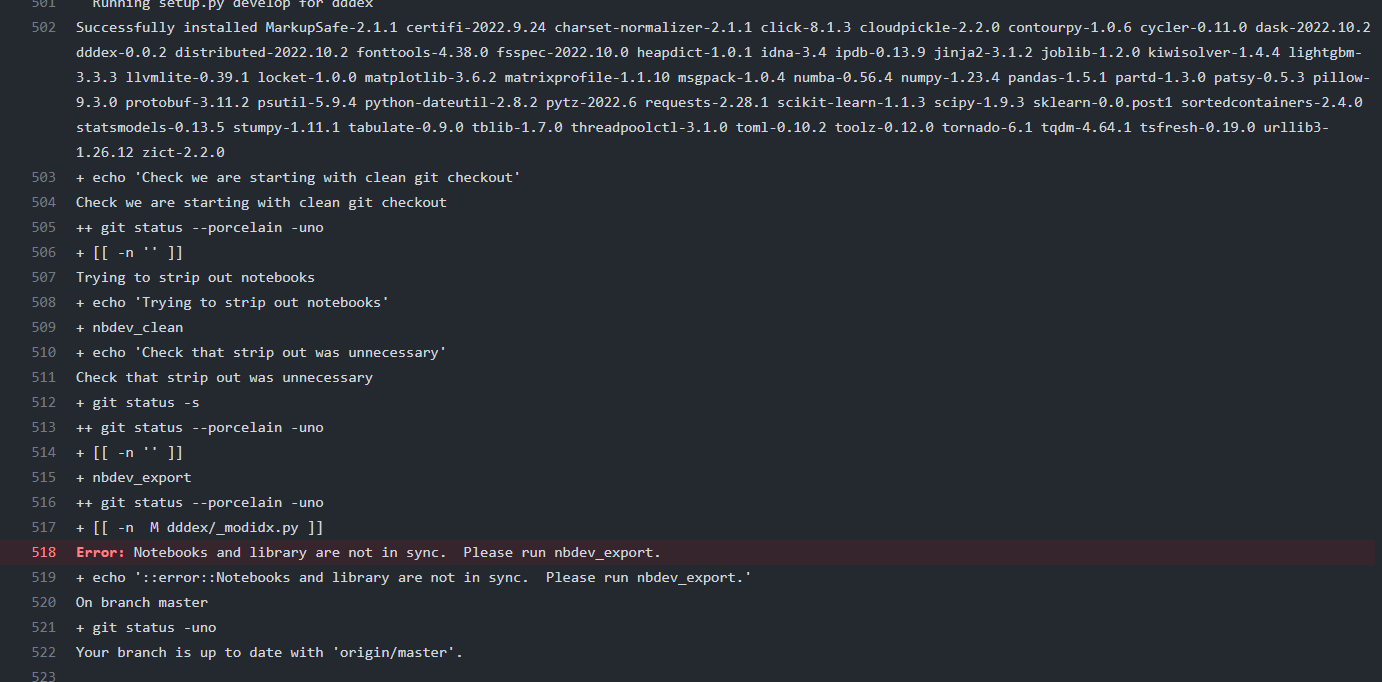Click line number 515
Viewport: 1382px width, 682px height.
click(43, 477)
